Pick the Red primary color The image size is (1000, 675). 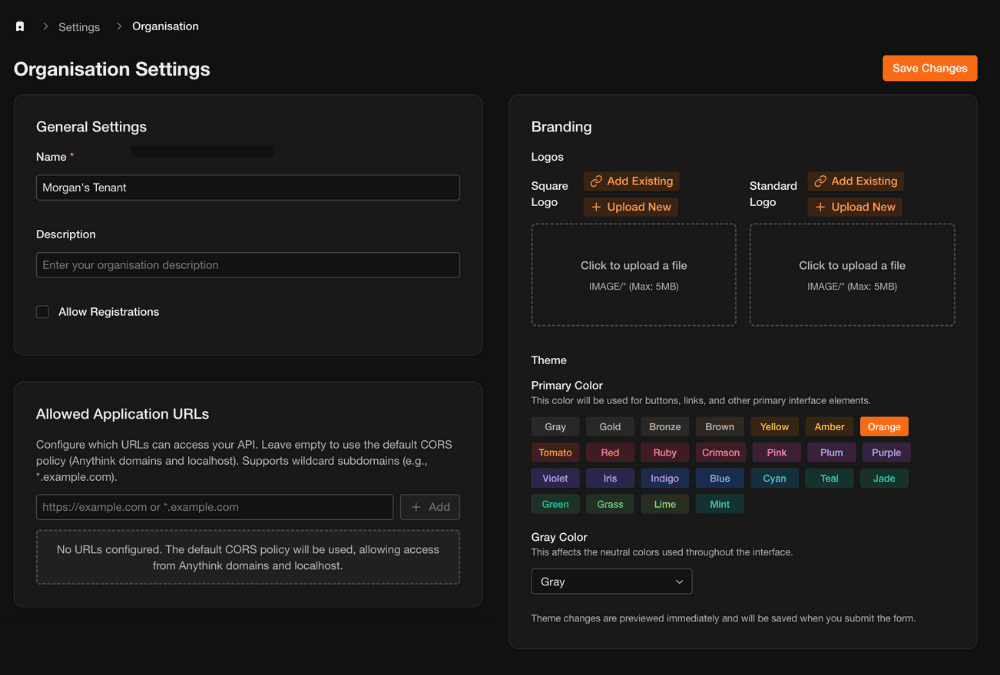(x=610, y=452)
